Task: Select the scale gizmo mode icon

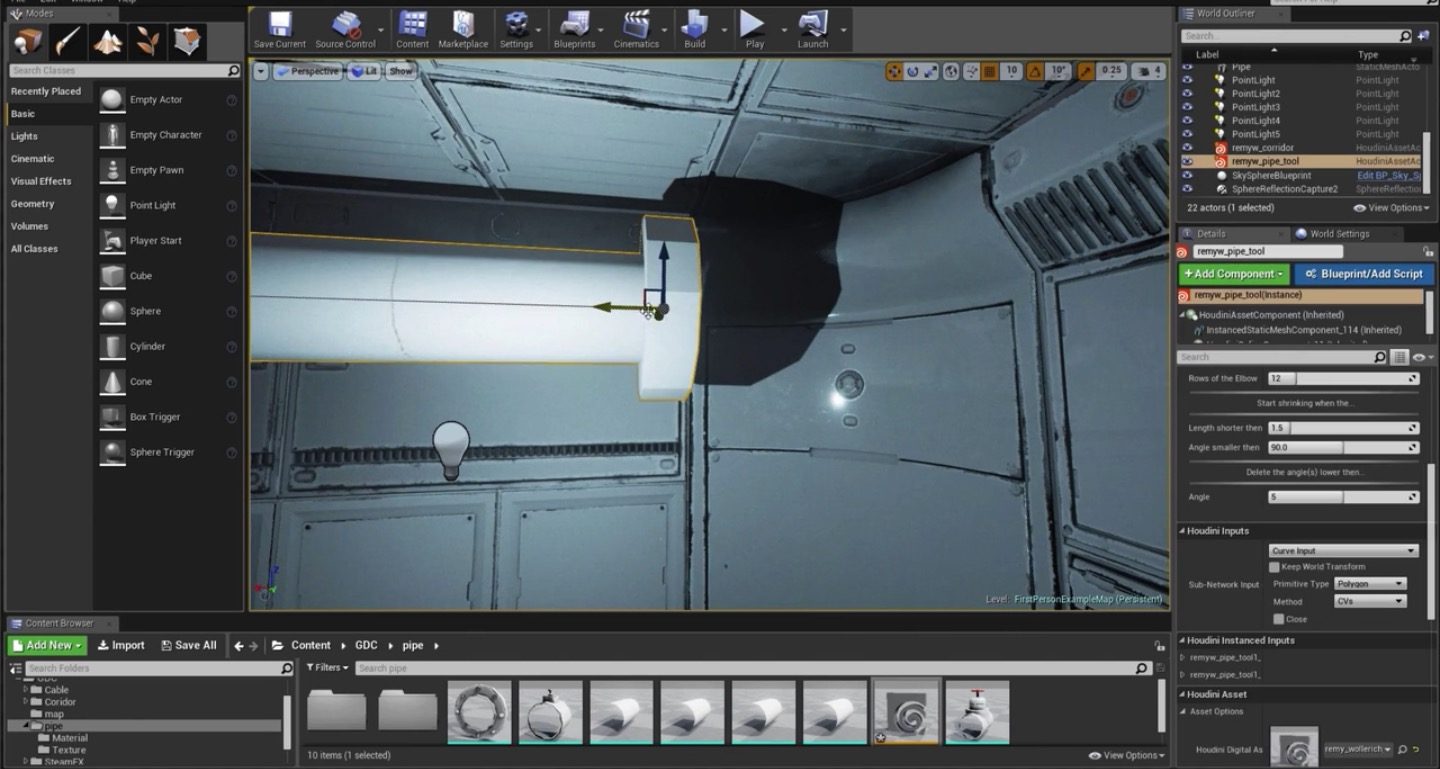Action: pos(932,71)
